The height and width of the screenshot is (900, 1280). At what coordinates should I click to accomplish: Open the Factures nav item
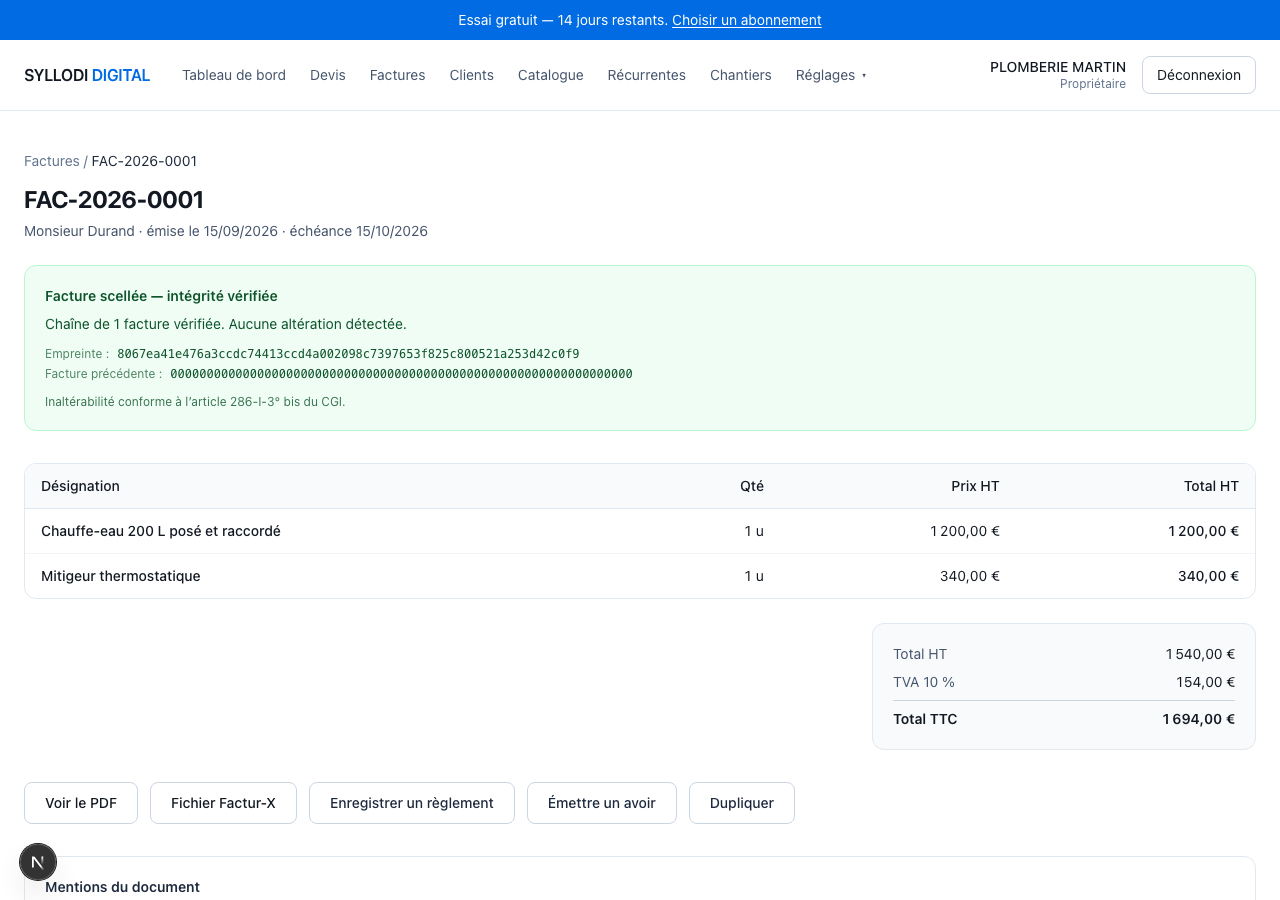tap(397, 75)
